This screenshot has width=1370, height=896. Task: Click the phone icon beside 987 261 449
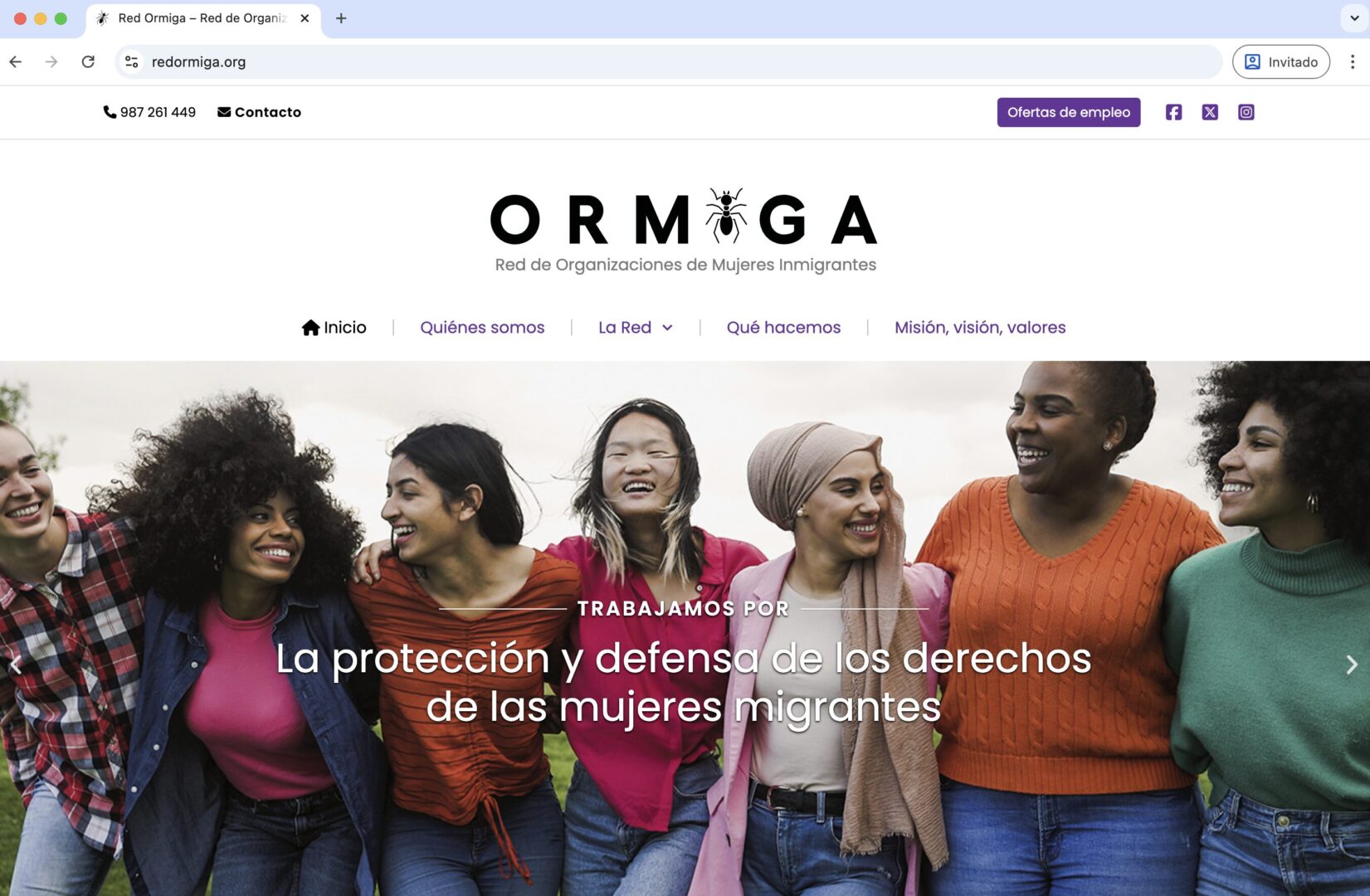tap(110, 112)
